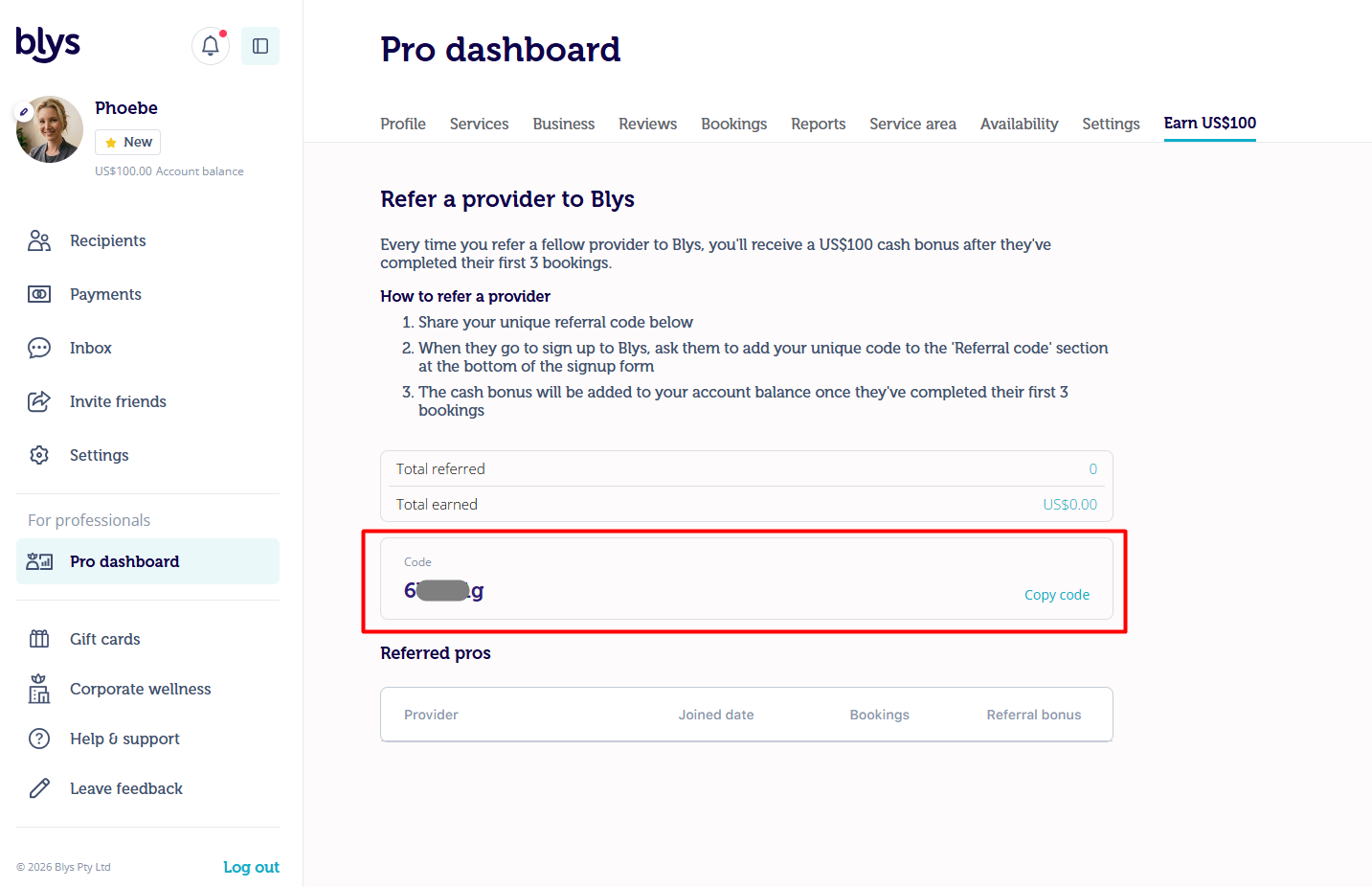This screenshot has height=887, width=1372.
Task: Click the referral code value
Action: (x=444, y=590)
